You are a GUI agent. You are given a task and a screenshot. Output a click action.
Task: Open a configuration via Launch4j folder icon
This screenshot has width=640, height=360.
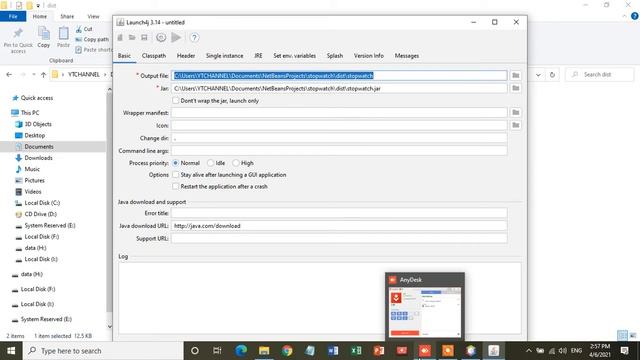(x=132, y=38)
